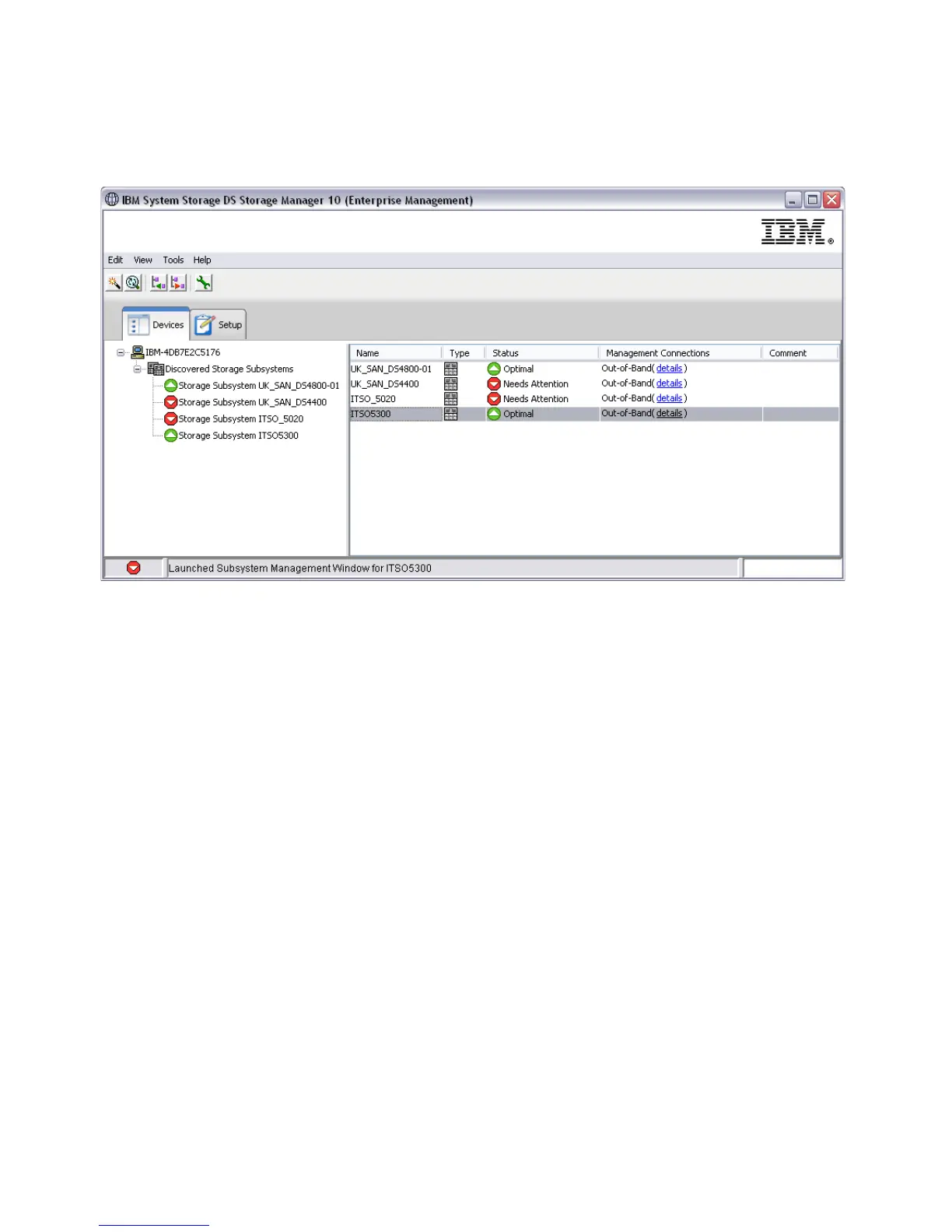Screen dimensions: 952x1232
Task: Click the red-arrow storage subsystem toolbar icon
Action: tap(179, 283)
